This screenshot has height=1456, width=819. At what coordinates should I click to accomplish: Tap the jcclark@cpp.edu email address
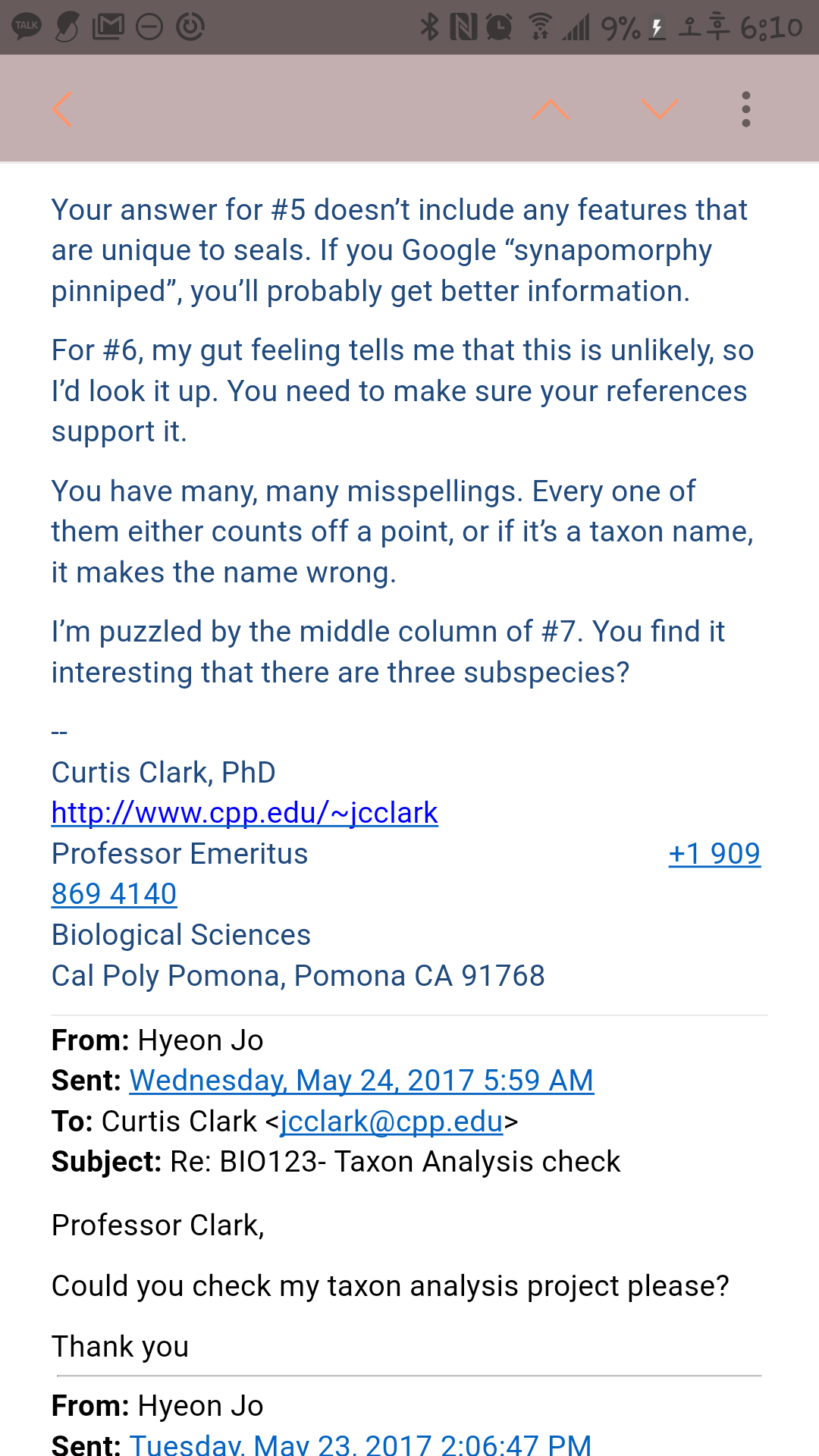pos(391,1122)
